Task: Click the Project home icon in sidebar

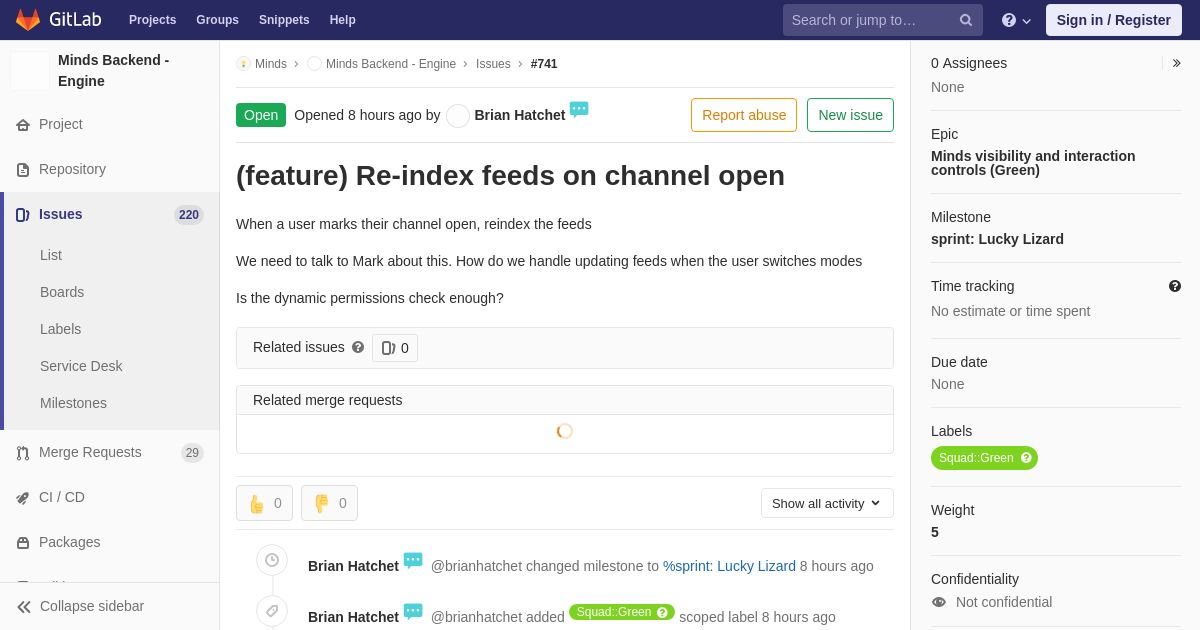Action: [23, 125]
